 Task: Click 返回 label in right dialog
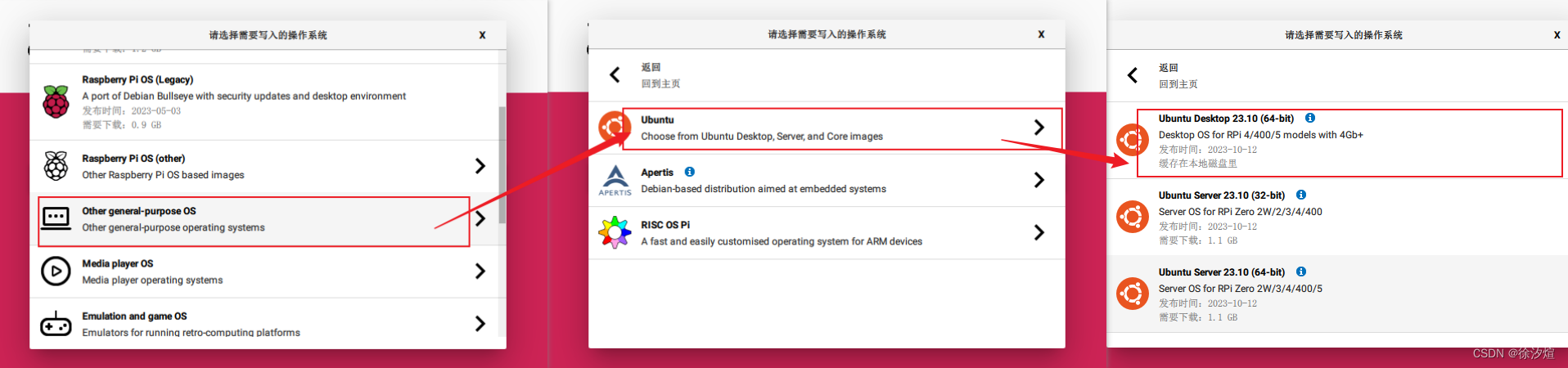1169,68
